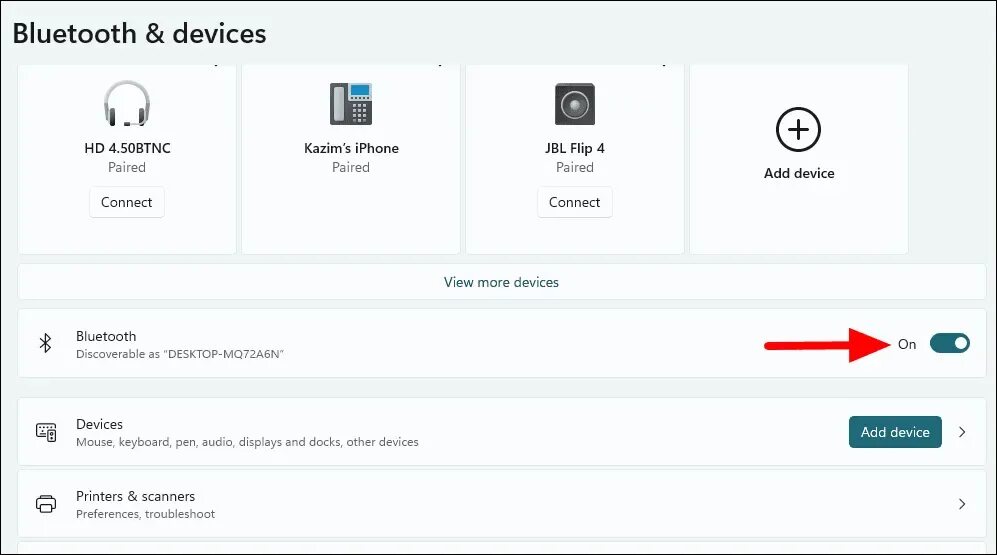
Task: Select the HD 4.50BTNC device name
Action: pos(127,148)
